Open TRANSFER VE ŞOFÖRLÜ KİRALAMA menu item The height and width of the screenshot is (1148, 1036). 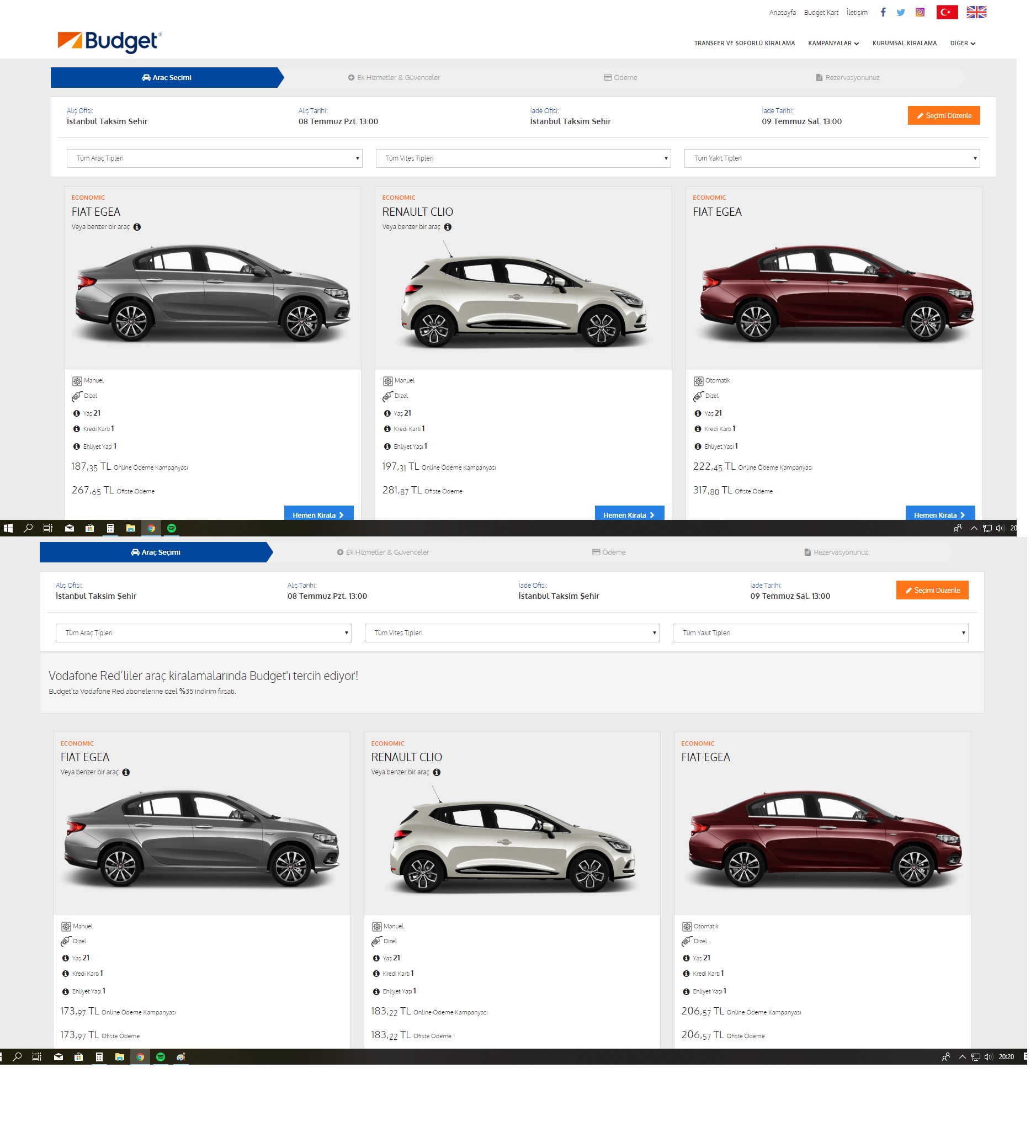(x=744, y=43)
